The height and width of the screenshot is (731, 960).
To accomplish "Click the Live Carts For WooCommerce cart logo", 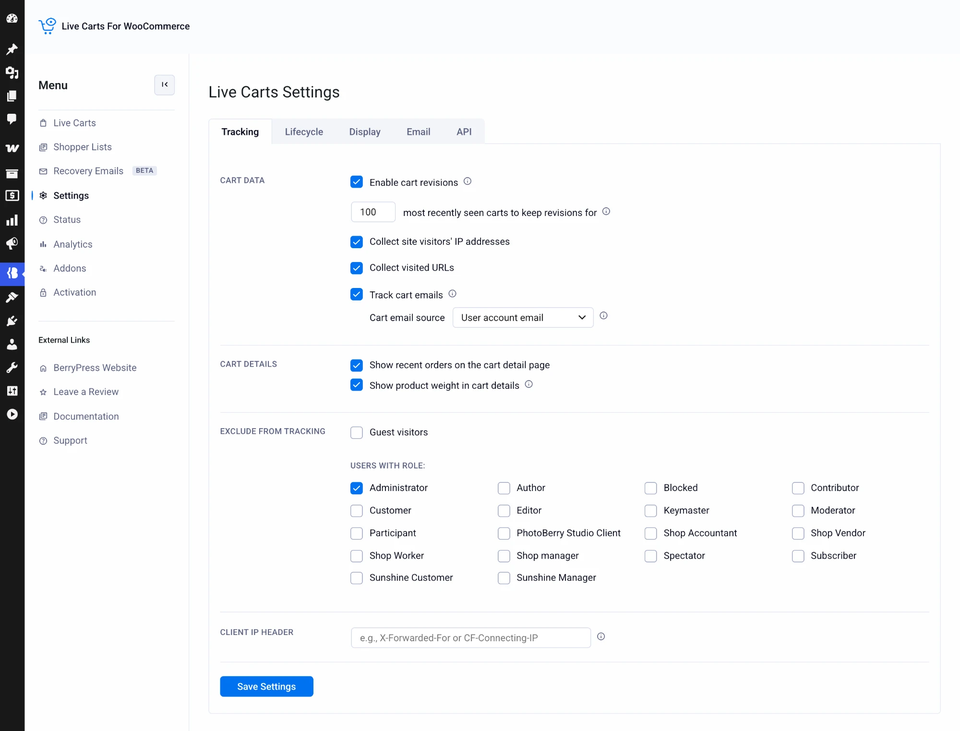I will coord(47,26).
